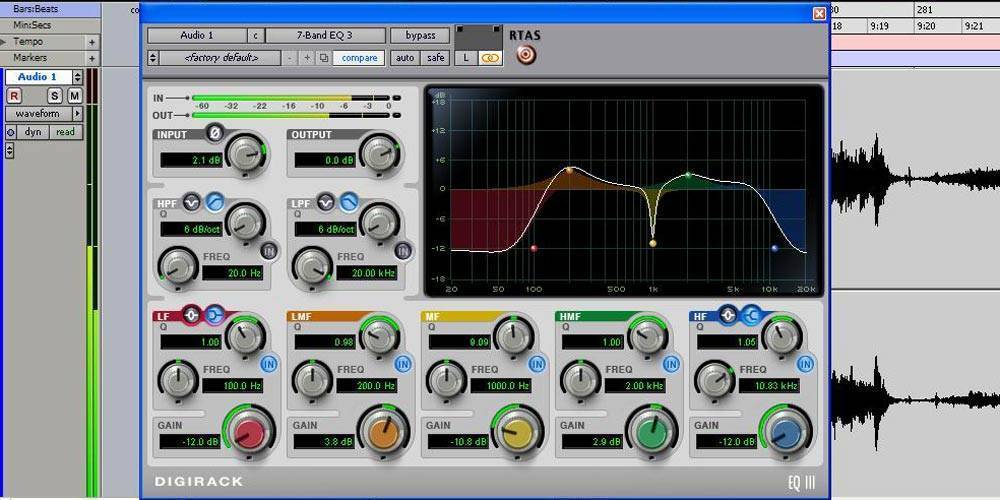Click the MF frequency field 1000.0 Hz
1000x500 pixels.
click(501, 386)
